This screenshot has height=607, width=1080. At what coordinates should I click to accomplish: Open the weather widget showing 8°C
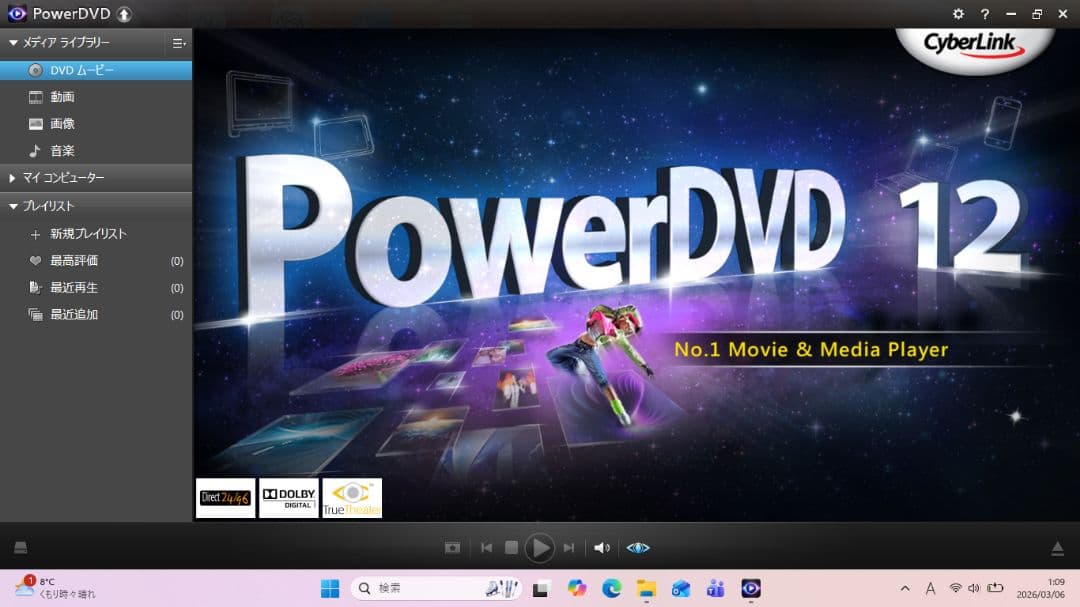point(55,588)
